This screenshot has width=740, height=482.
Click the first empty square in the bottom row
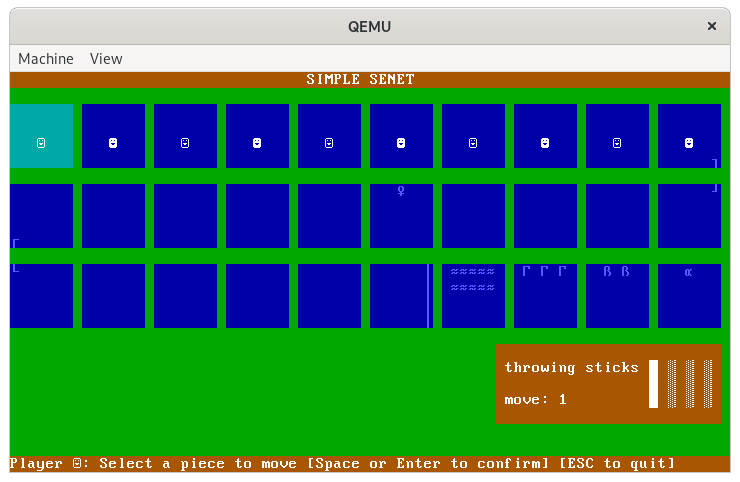click(41, 295)
